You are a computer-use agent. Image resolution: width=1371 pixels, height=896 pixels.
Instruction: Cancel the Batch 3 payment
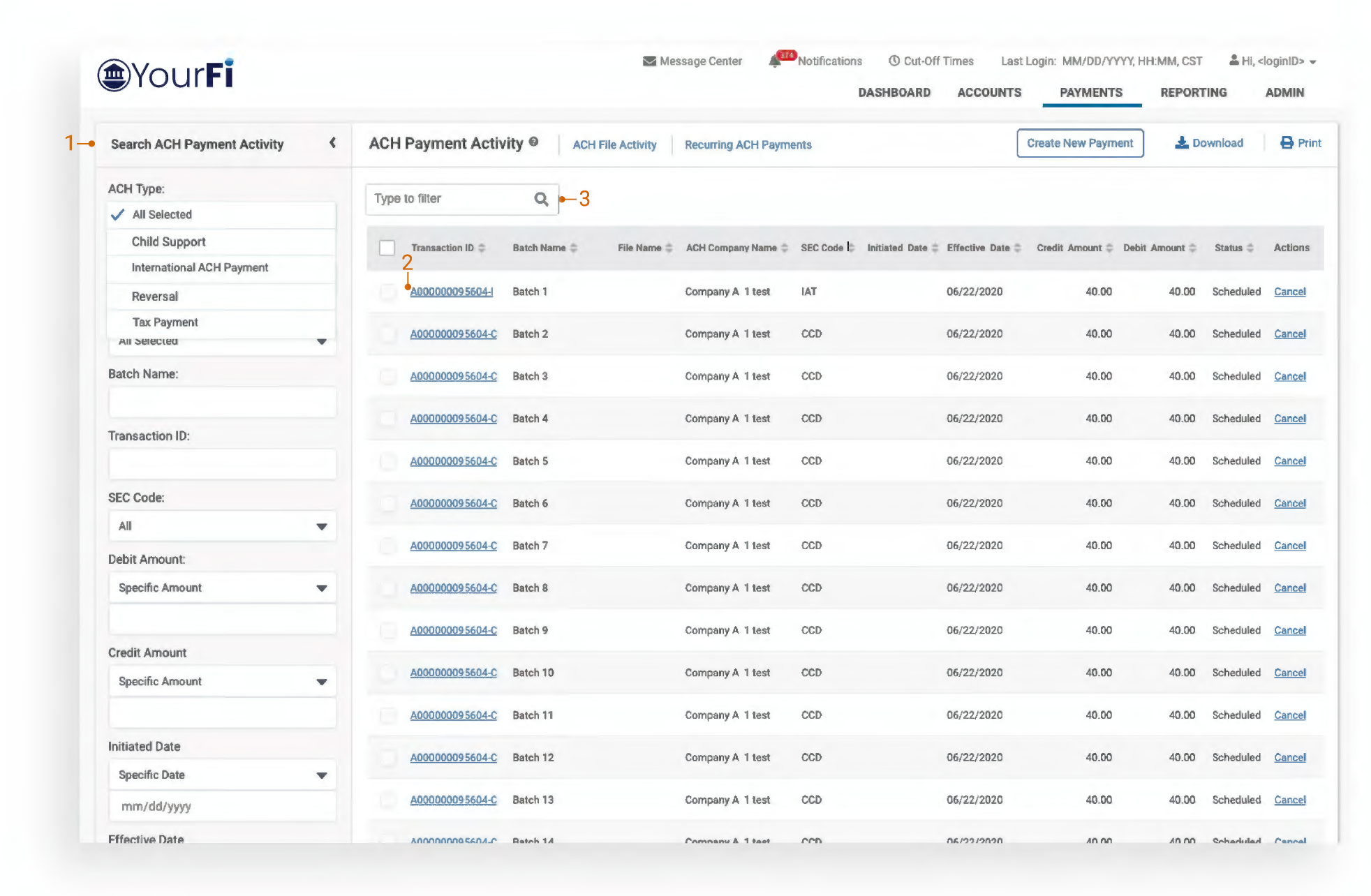[1289, 376]
